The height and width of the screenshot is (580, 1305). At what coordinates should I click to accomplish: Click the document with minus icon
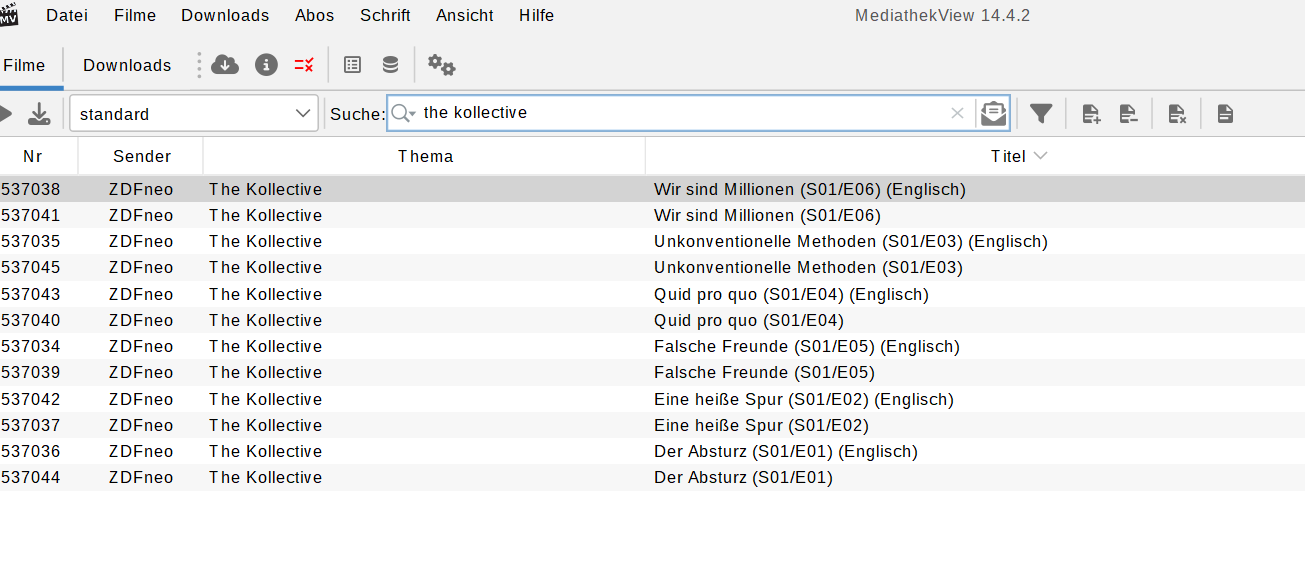coord(1128,114)
